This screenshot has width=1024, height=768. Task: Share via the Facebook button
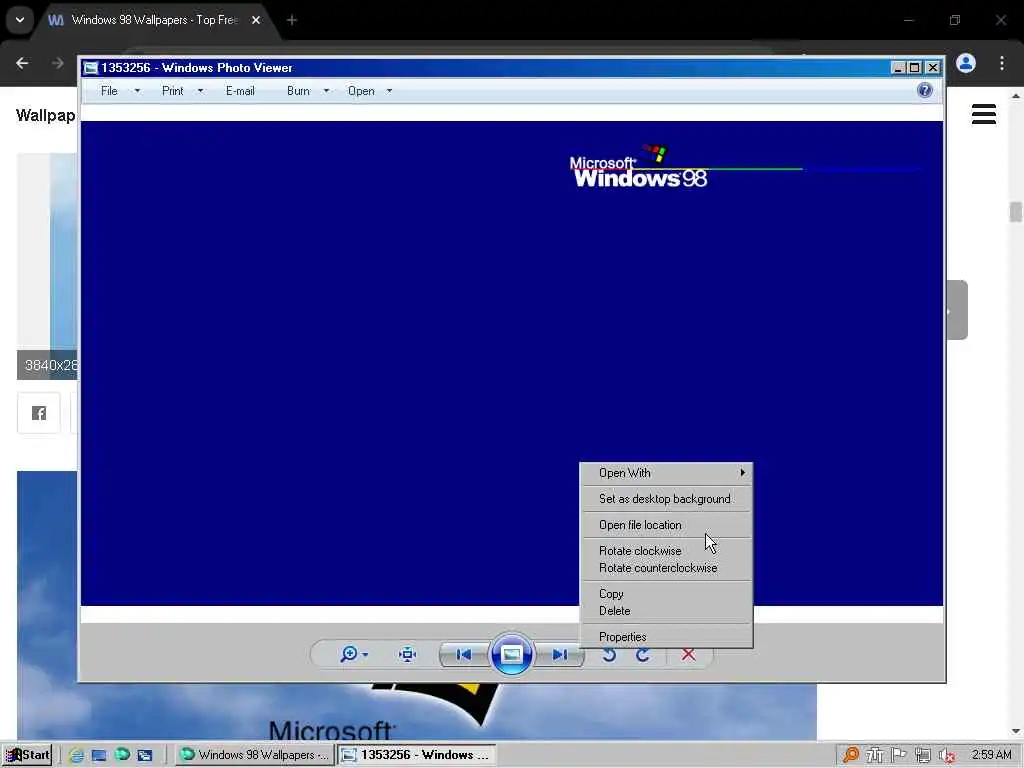click(x=39, y=413)
